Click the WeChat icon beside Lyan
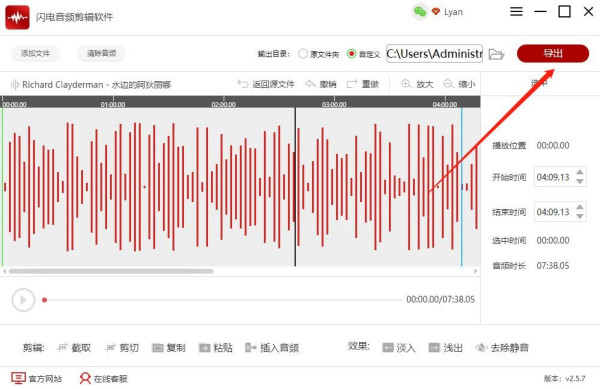 pyautogui.click(x=420, y=12)
